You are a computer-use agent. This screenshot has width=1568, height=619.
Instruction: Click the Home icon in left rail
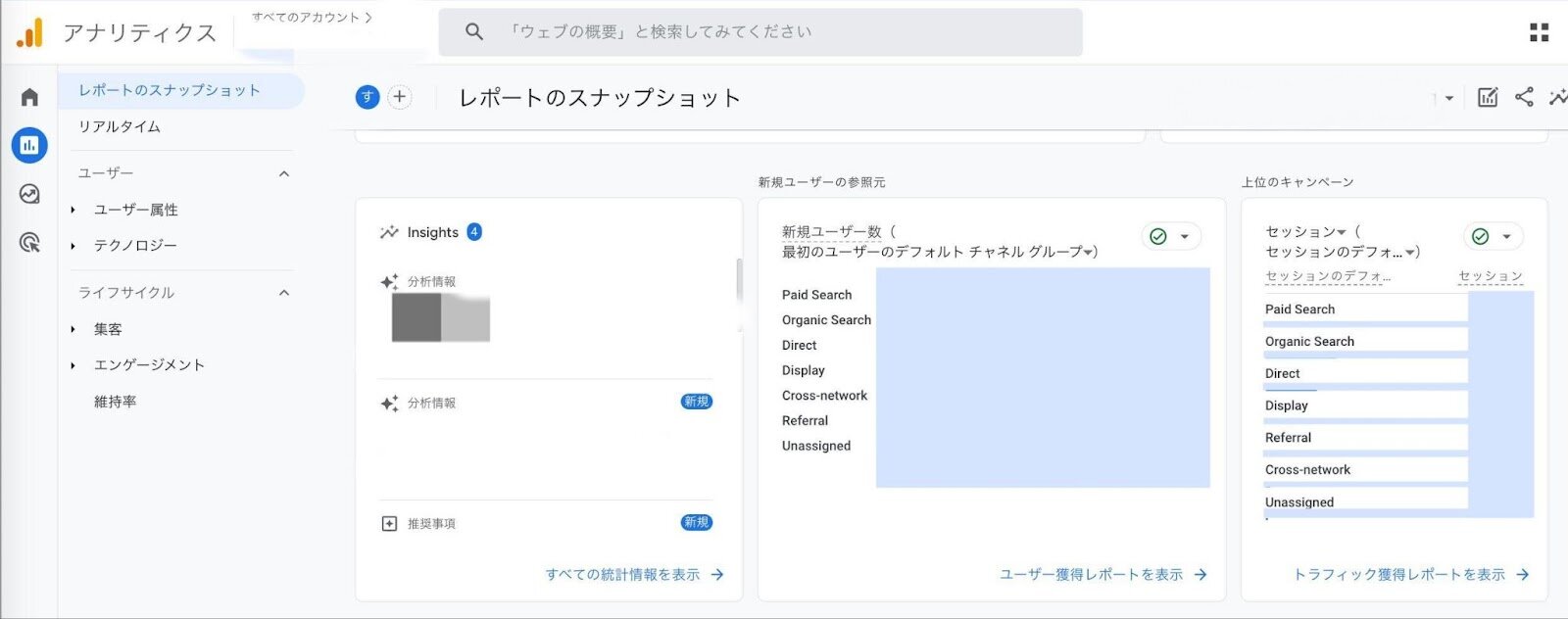[29, 97]
